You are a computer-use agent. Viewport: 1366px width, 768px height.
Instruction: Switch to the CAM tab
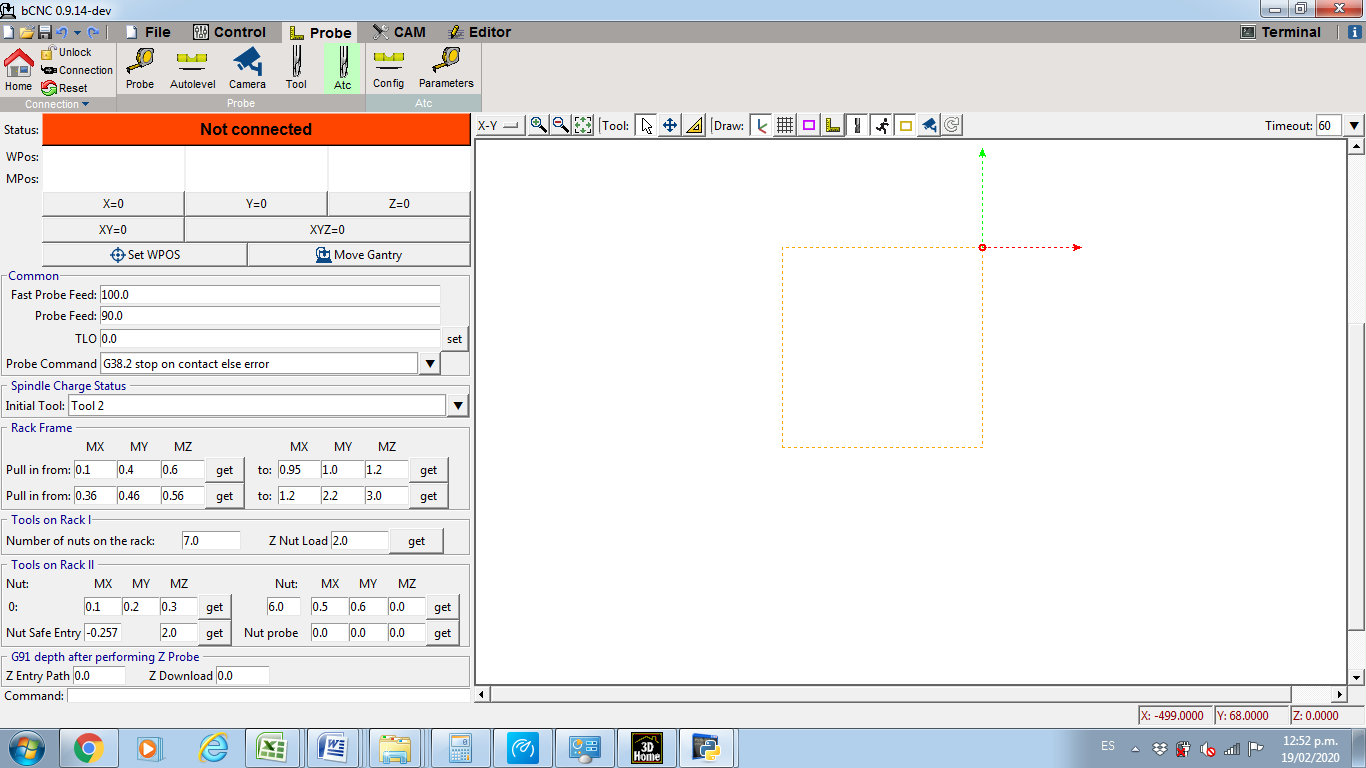coord(399,32)
